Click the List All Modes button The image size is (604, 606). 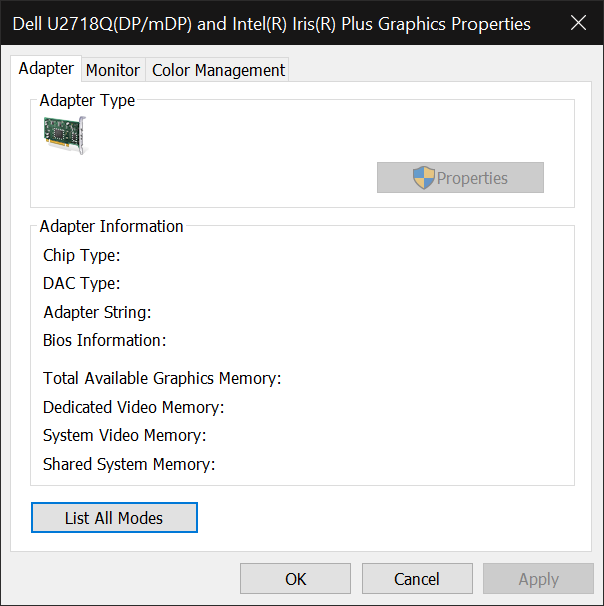point(114,517)
